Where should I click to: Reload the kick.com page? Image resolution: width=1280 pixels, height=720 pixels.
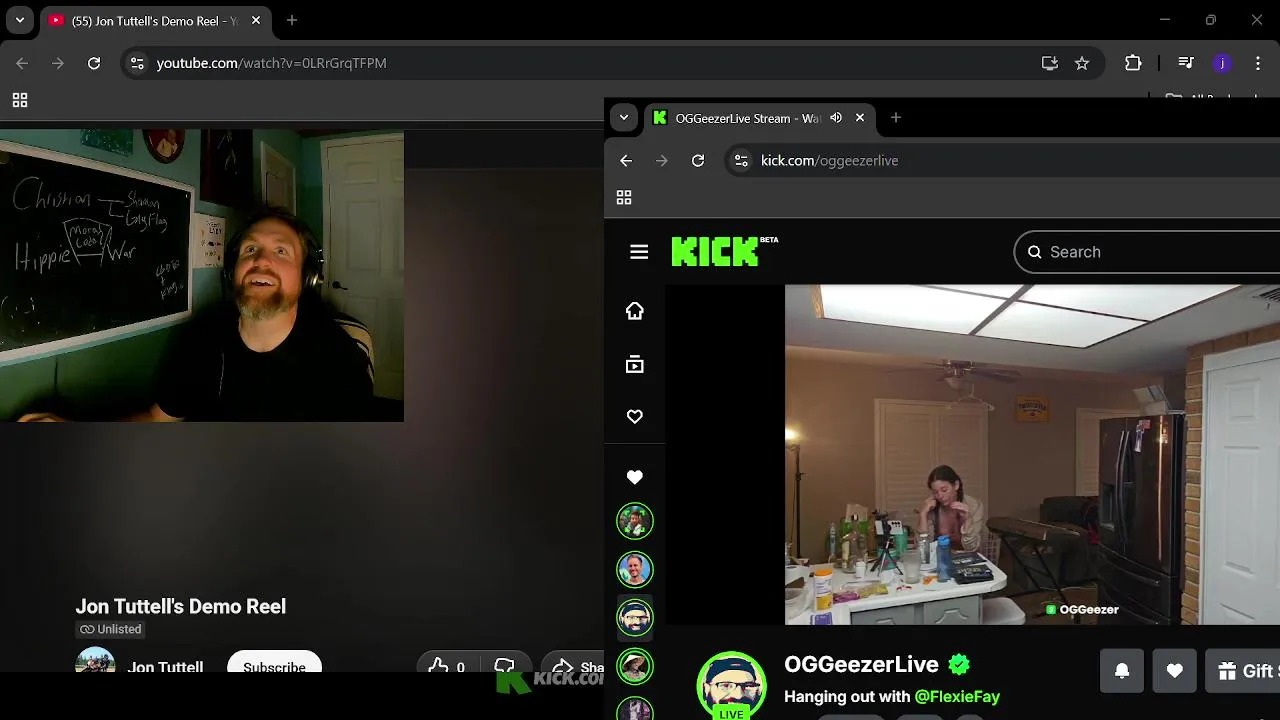[x=698, y=160]
